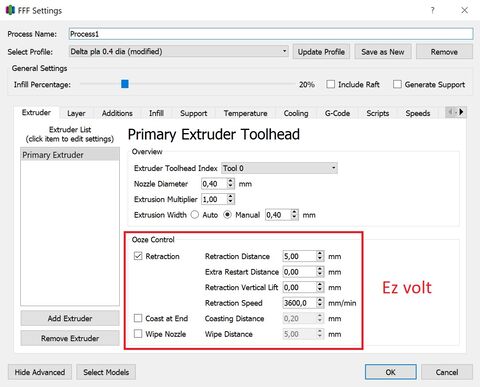
Task: Switch to the G-Code tab
Action: pyautogui.click(x=337, y=113)
